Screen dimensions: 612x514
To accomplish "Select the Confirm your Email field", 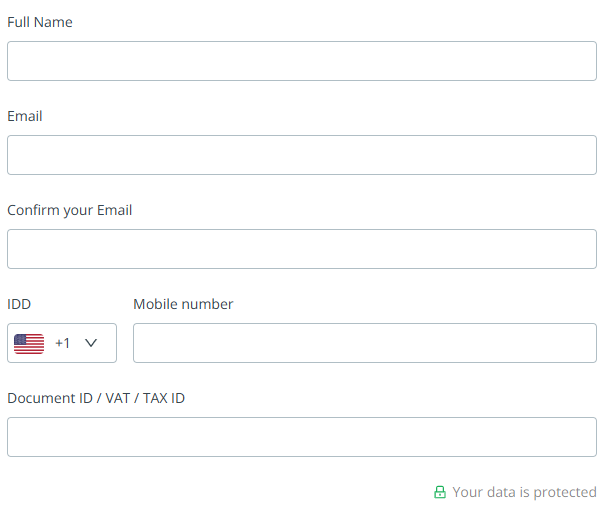I will coord(301,249).
